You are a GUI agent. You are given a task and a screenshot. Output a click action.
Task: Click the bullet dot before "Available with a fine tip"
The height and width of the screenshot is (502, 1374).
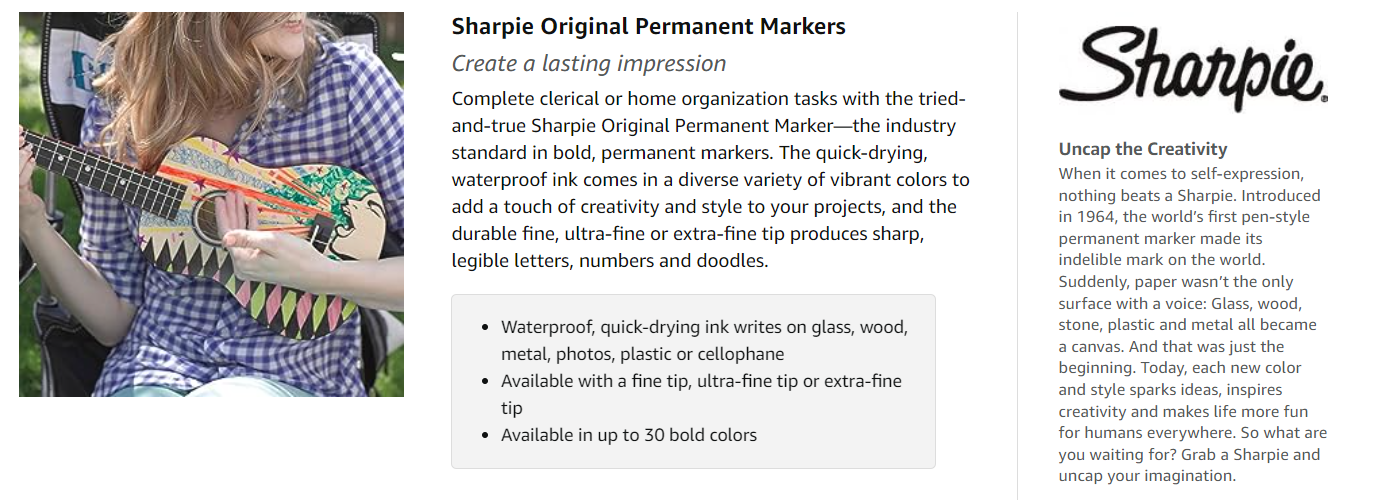click(x=485, y=382)
